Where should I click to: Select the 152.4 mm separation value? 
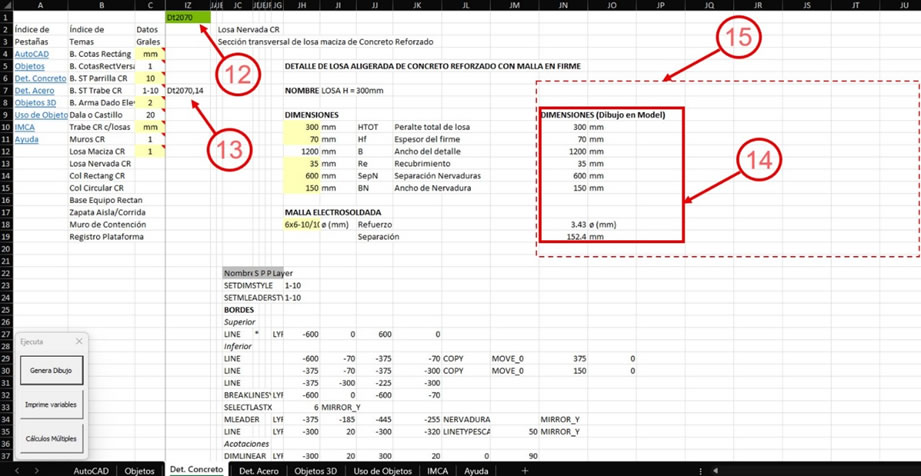tap(563, 237)
